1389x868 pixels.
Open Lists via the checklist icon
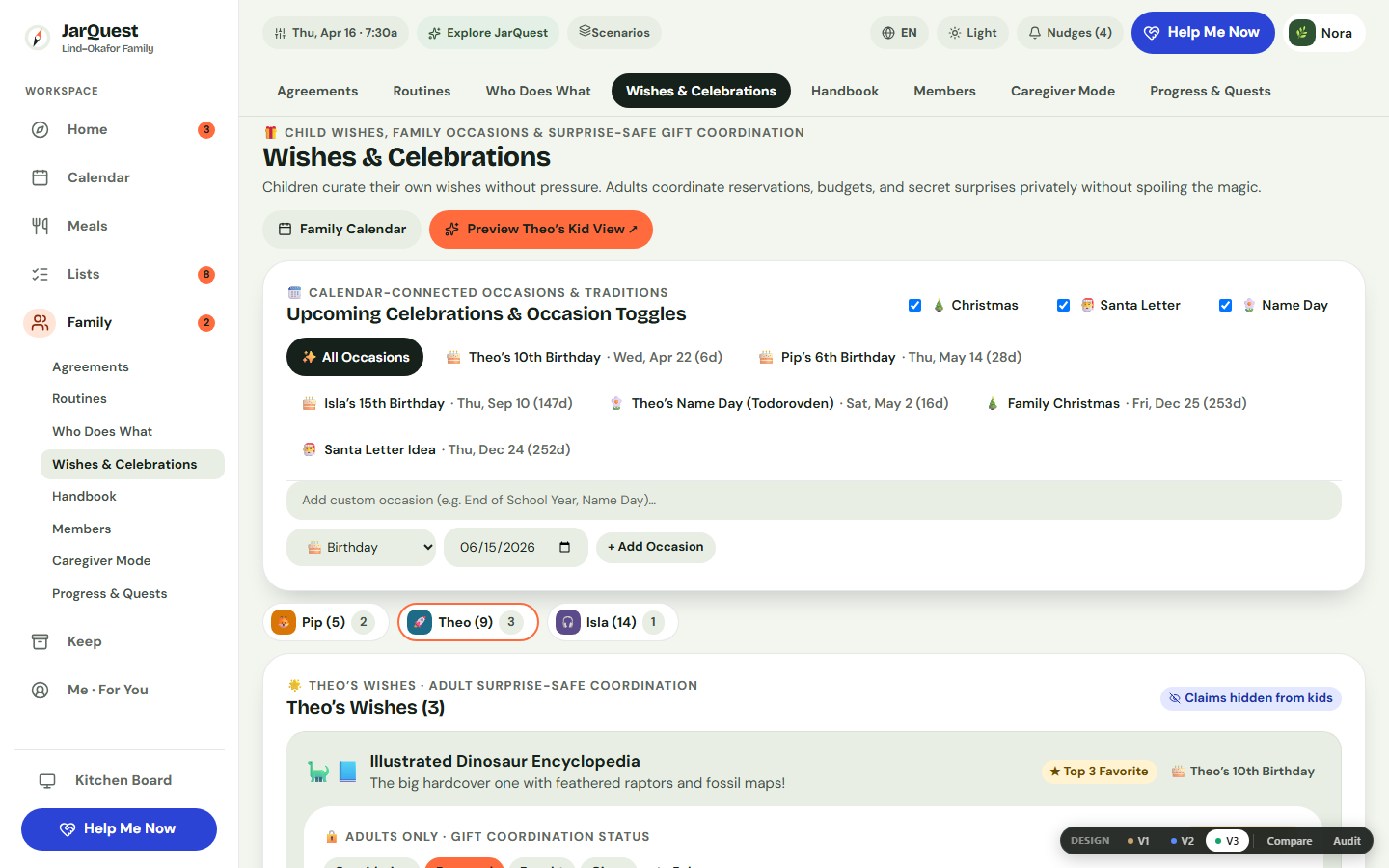coord(40,274)
